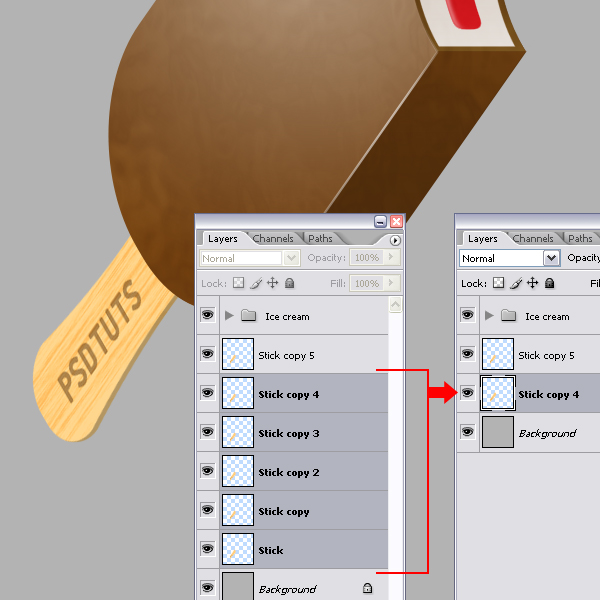Viewport: 600px width, 600px height.
Task: Click the Ice cream folder icon in left panel
Action: click(x=248, y=316)
